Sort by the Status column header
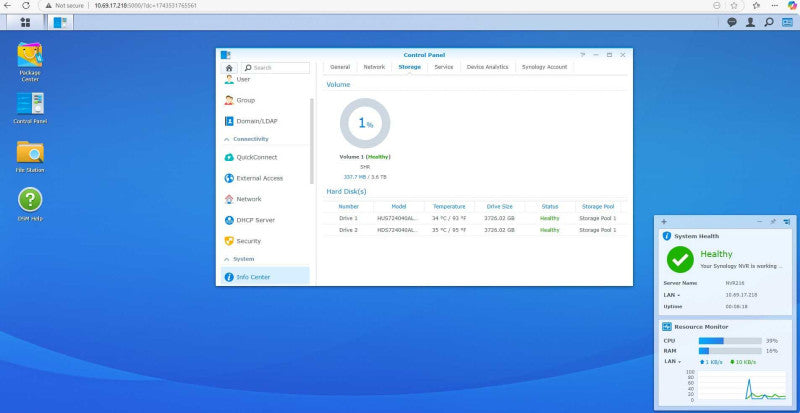The height and width of the screenshot is (413, 800). [x=549, y=207]
